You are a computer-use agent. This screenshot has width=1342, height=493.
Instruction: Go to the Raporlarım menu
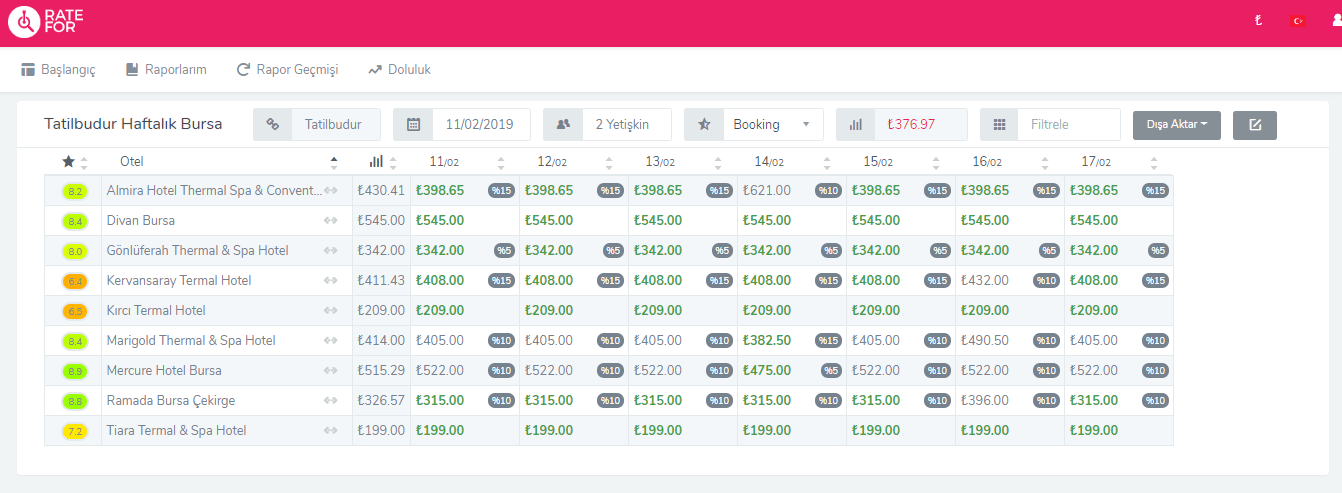pos(166,70)
